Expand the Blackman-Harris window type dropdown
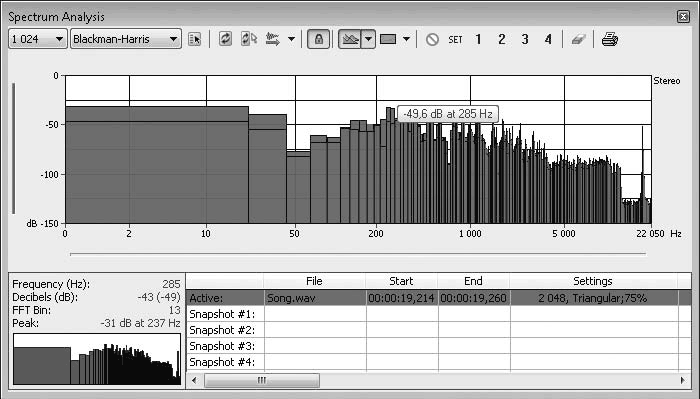700x399 pixels. 126,39
